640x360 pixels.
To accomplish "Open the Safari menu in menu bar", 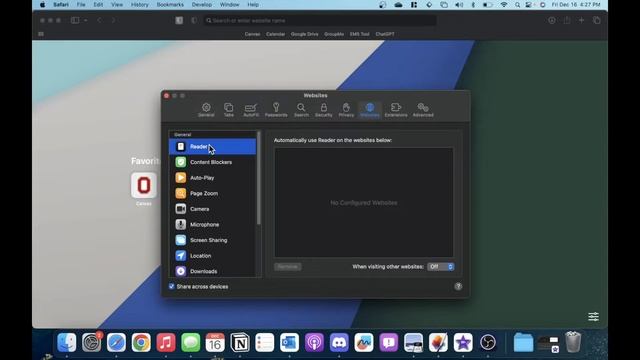I will pos(61,4).
